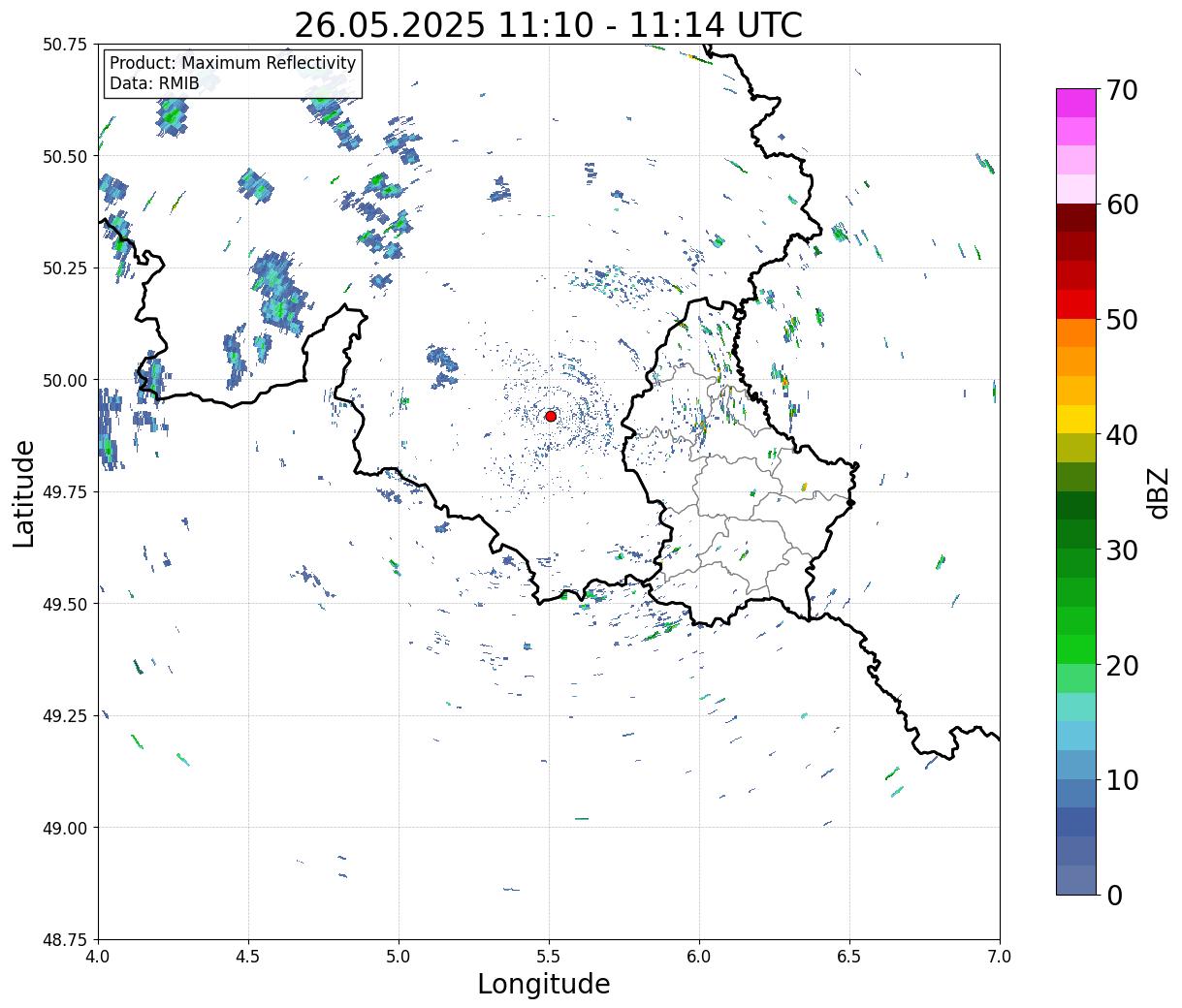Click longitude tick label 5.0
1182x1008 pixels.
click(399, 957)
